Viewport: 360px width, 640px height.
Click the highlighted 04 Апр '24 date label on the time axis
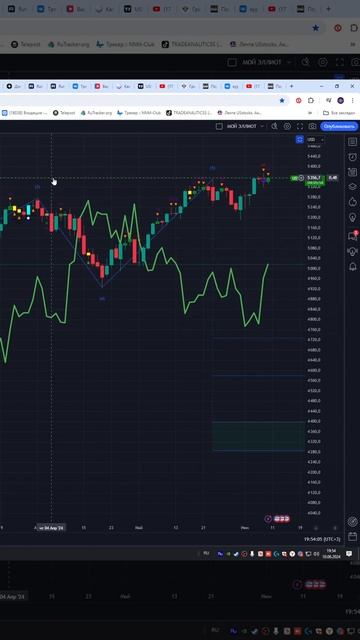click(x=51, y=528)
